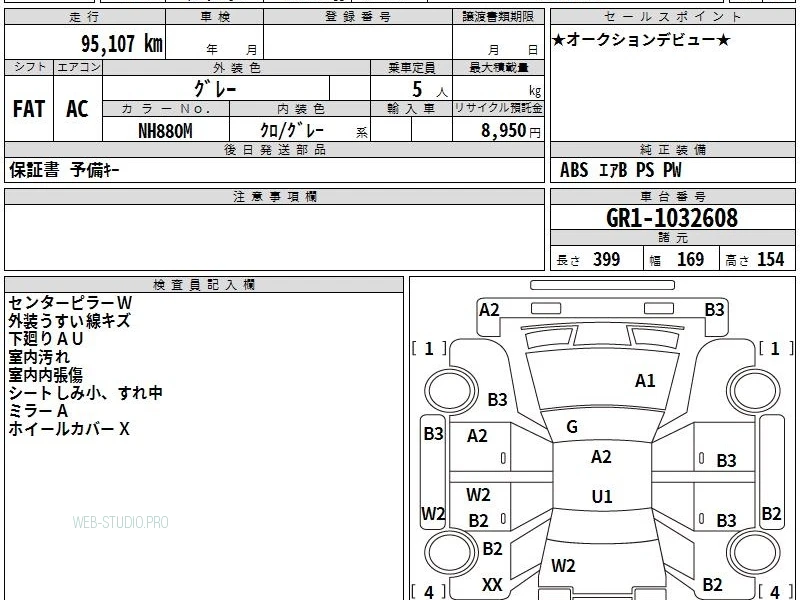This screenshot has width=800, height=600.
Task: Select the センターピラーW note line
Action: [70, 303]
